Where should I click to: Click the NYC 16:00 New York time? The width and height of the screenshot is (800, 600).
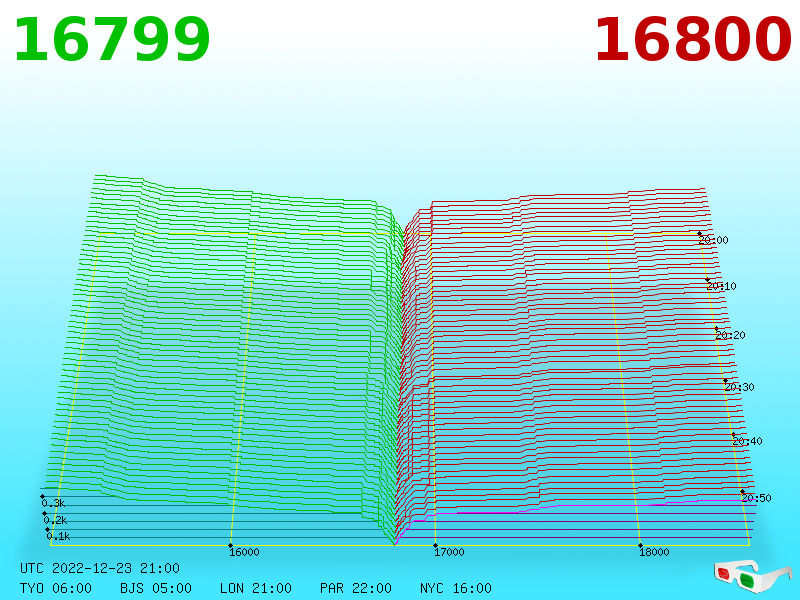pyautogui.click(x=456, y=588)
